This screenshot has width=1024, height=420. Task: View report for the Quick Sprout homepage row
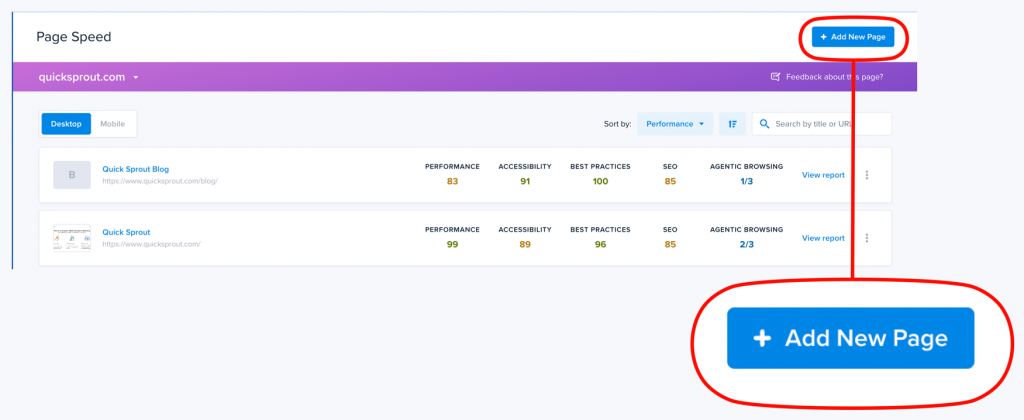click(823, 238)
